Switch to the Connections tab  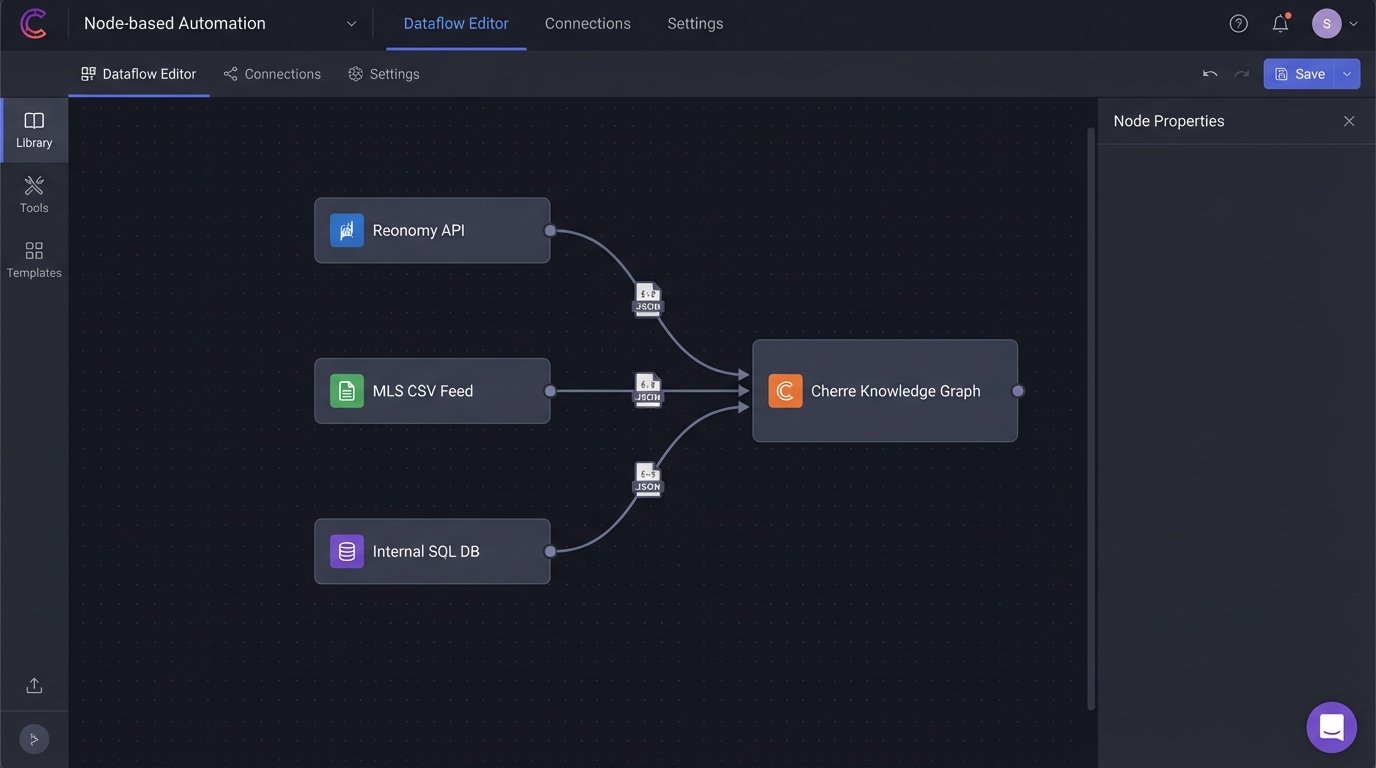[587, 22]
